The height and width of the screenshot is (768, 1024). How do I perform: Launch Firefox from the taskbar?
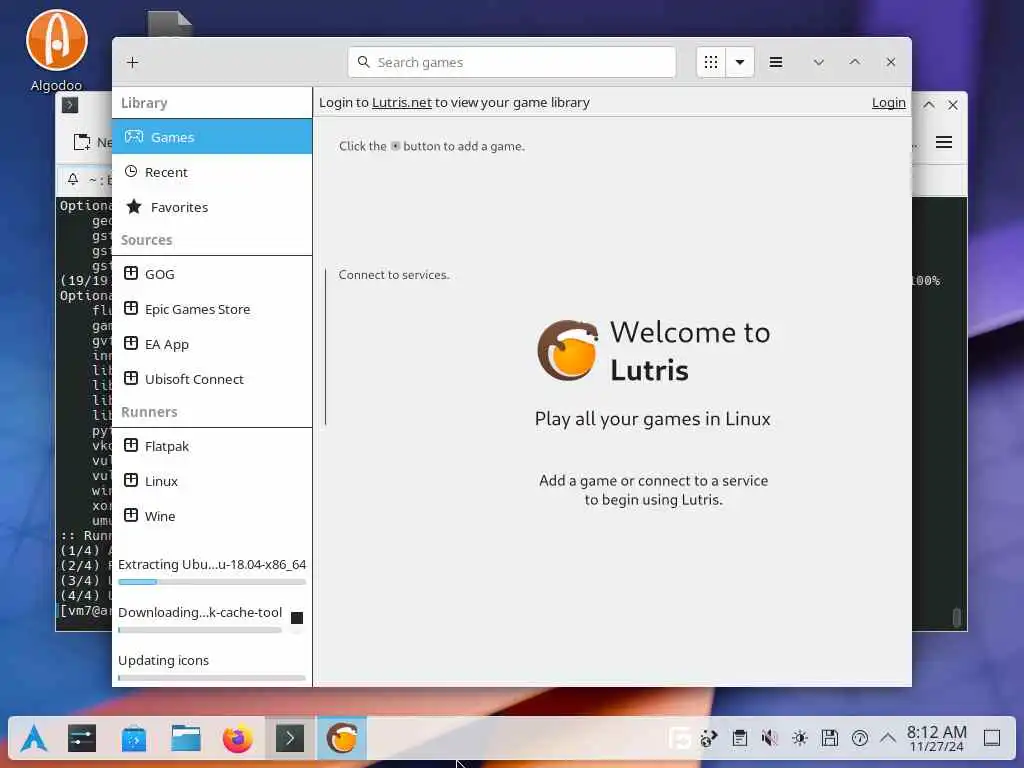click(x=238, y=739)
